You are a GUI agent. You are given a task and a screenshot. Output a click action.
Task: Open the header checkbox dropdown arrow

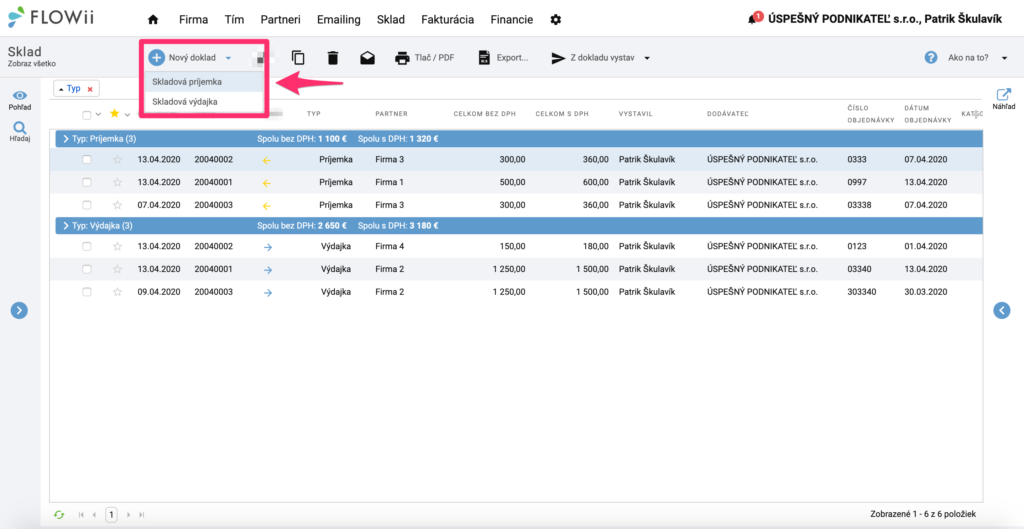pyautogui.click(x=98, y=115)
